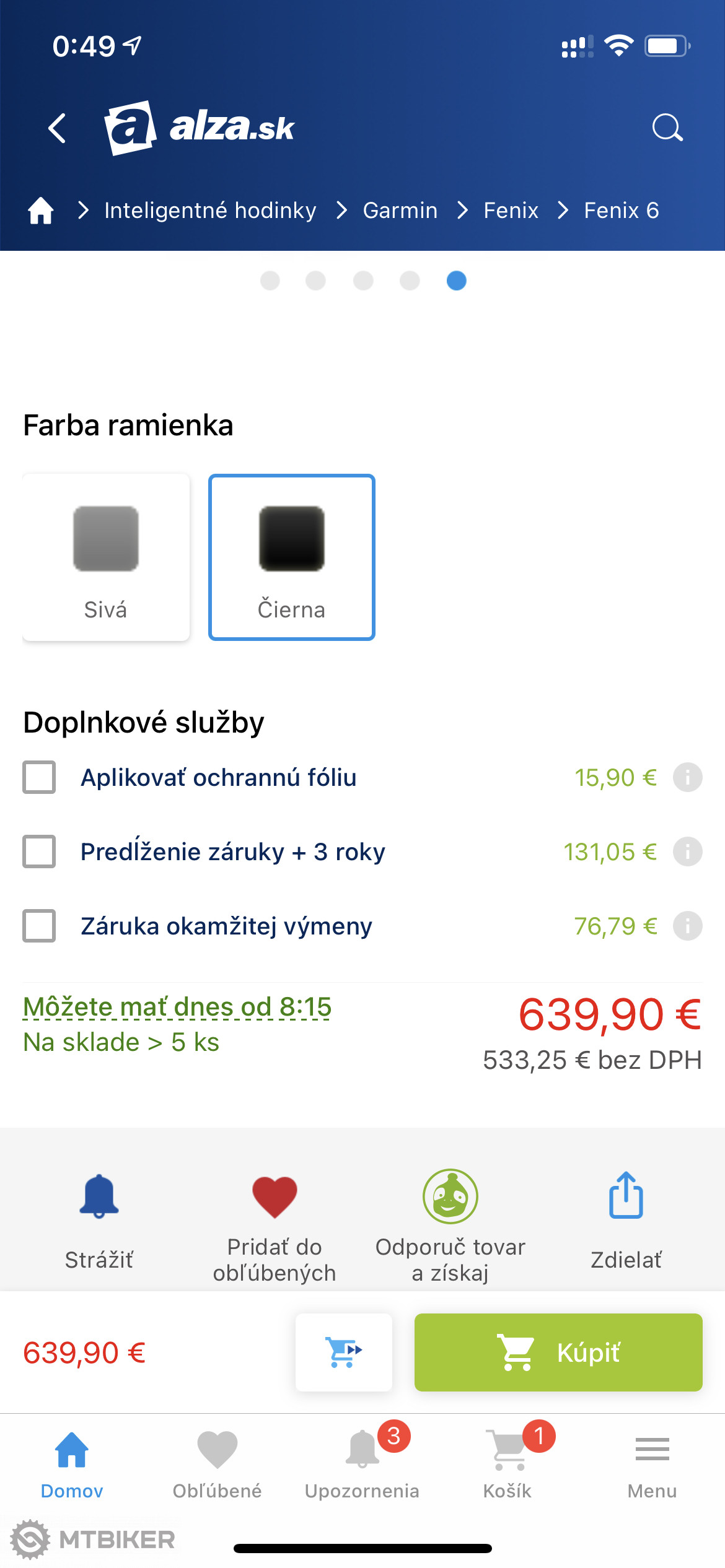Tick Záruka okamžitej výmeny checkbox
Screen dimensions: 725x1568
coord(39,926)
